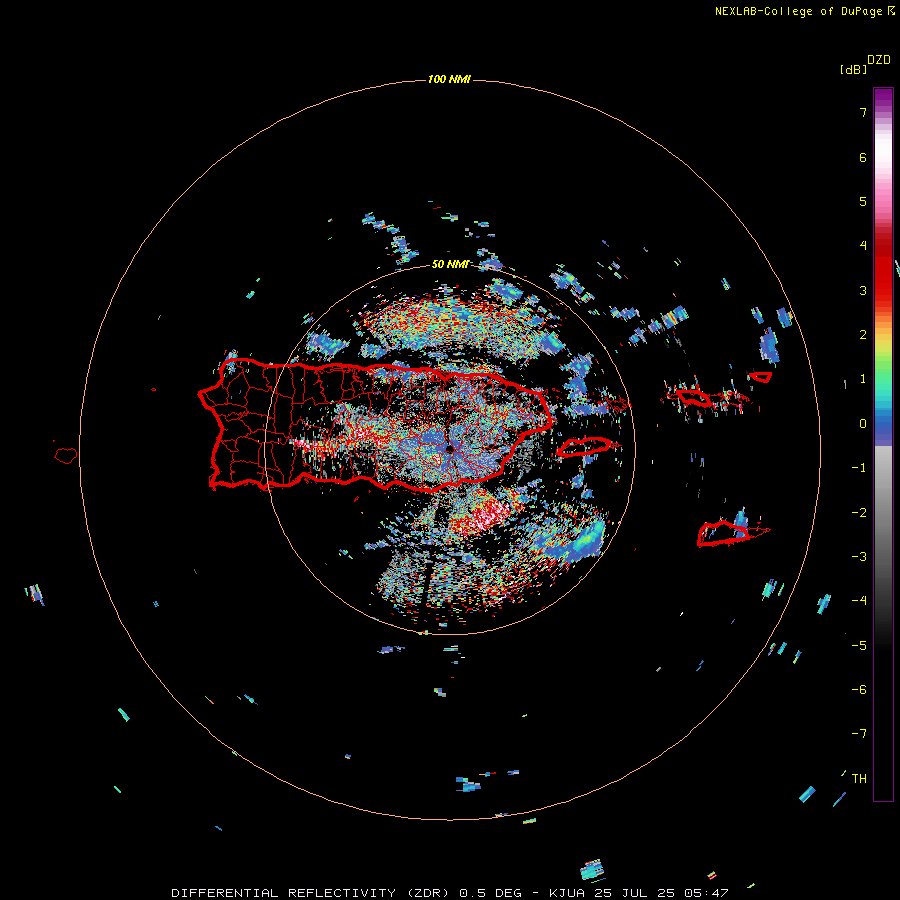Click the "05:47" time in the caption
The height and width of the screenshot is (900, 900).
click(706, 893)
